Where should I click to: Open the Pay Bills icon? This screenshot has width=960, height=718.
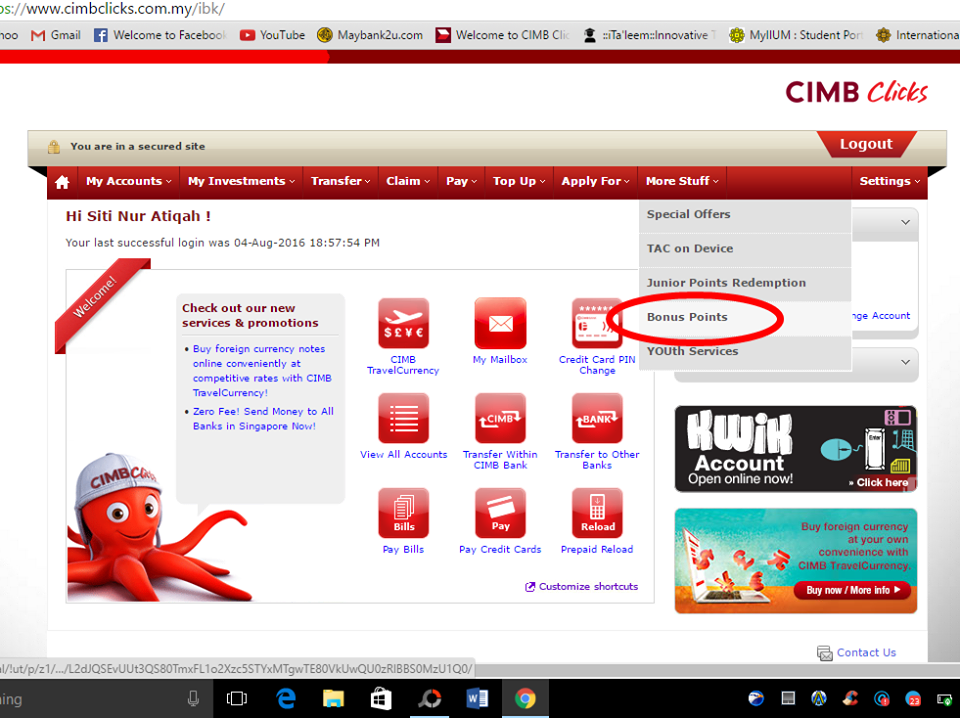pyautogui.click(x=403, y=513)
